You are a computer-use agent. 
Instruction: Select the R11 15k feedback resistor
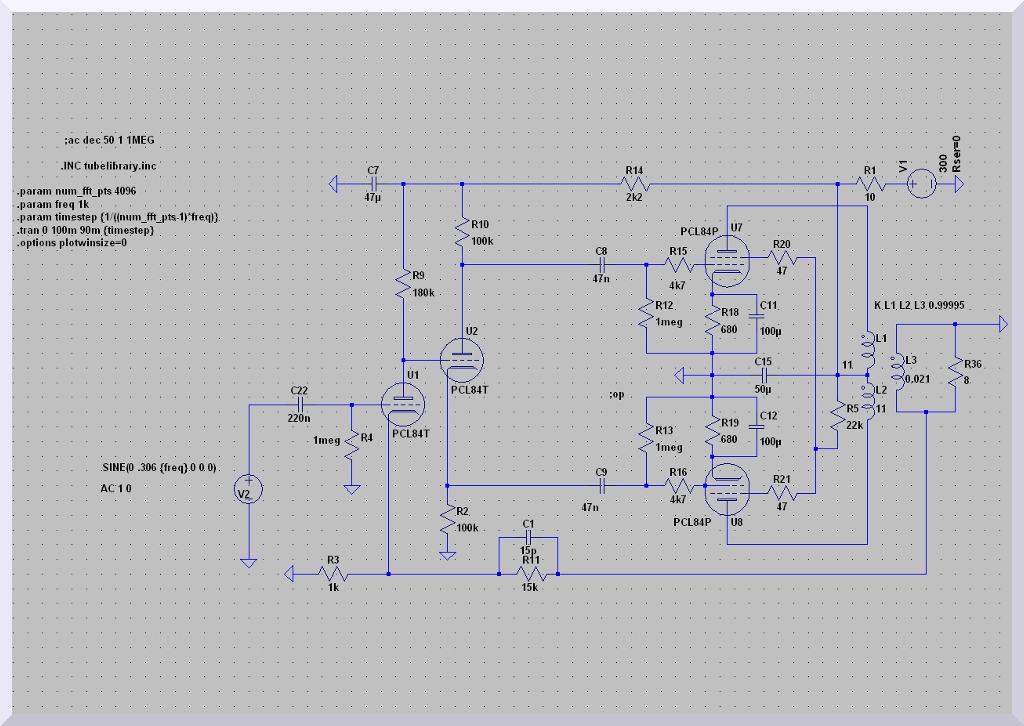528,574
